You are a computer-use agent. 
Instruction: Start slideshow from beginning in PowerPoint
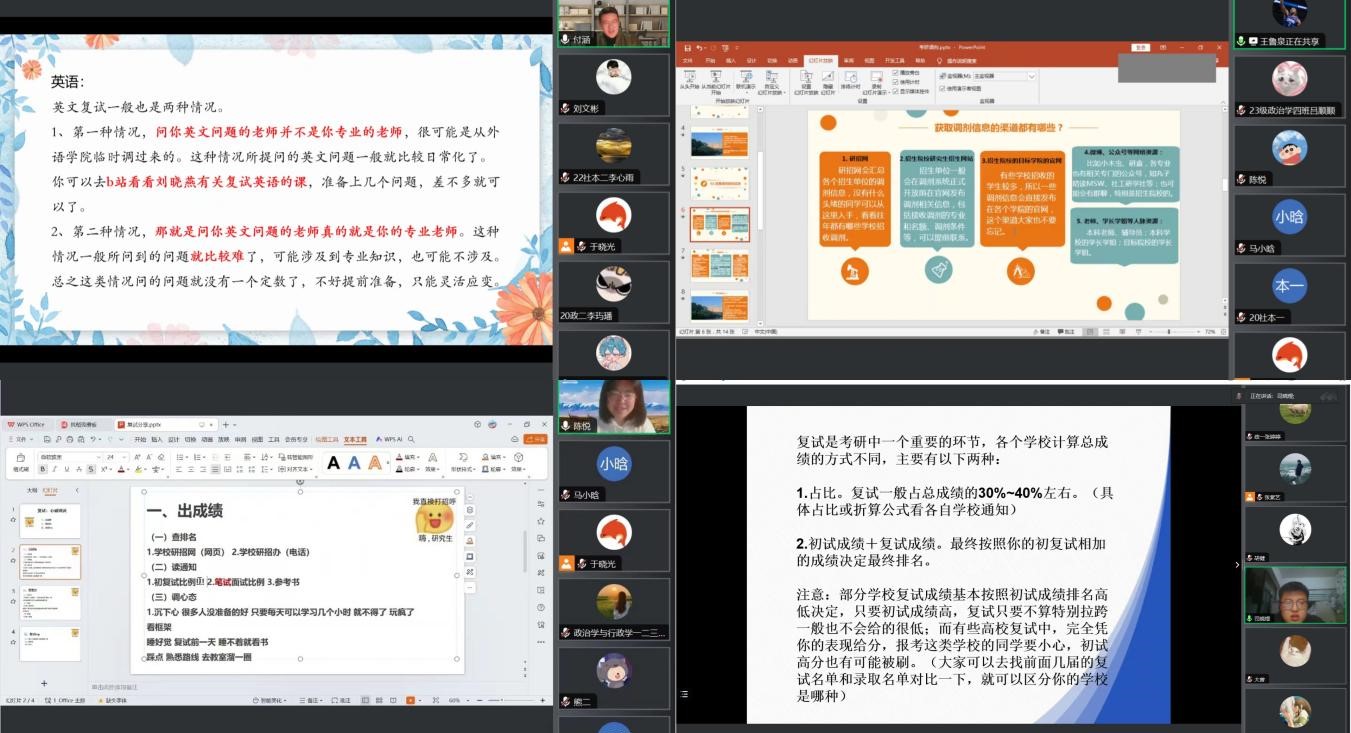coord(689,78)
